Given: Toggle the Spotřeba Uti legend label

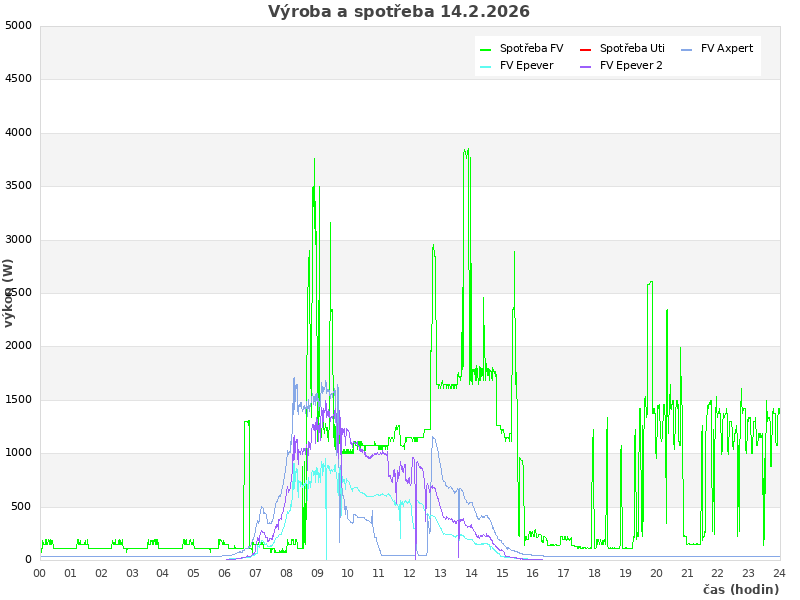Looking at the screenshot, I should [632, 49].
